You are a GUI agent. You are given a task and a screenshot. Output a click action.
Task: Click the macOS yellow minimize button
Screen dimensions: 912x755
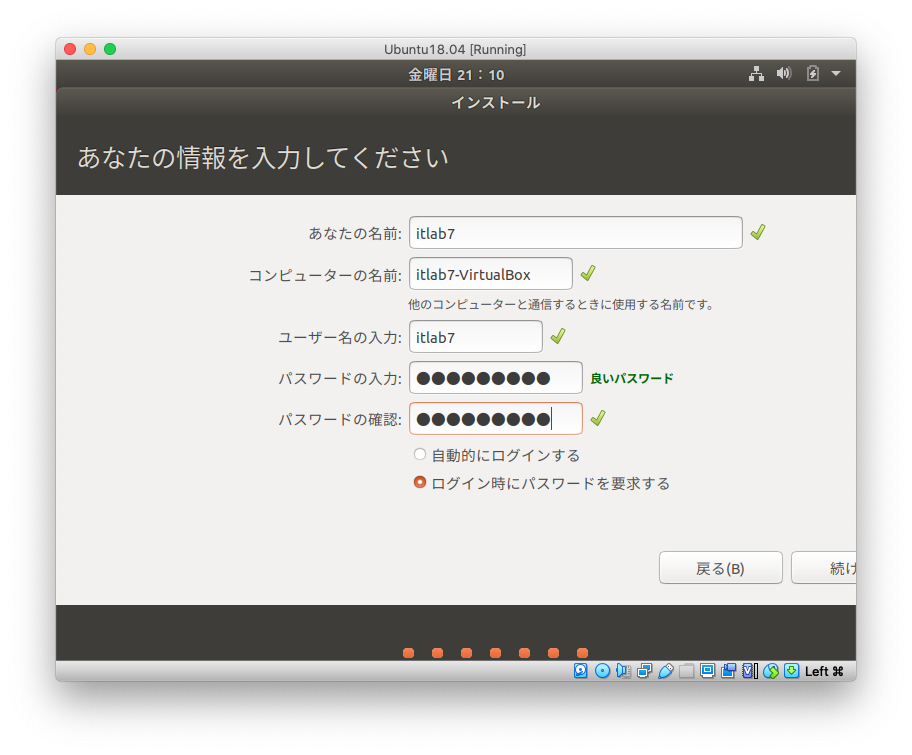pyautogui.click(x=90, y=49)
